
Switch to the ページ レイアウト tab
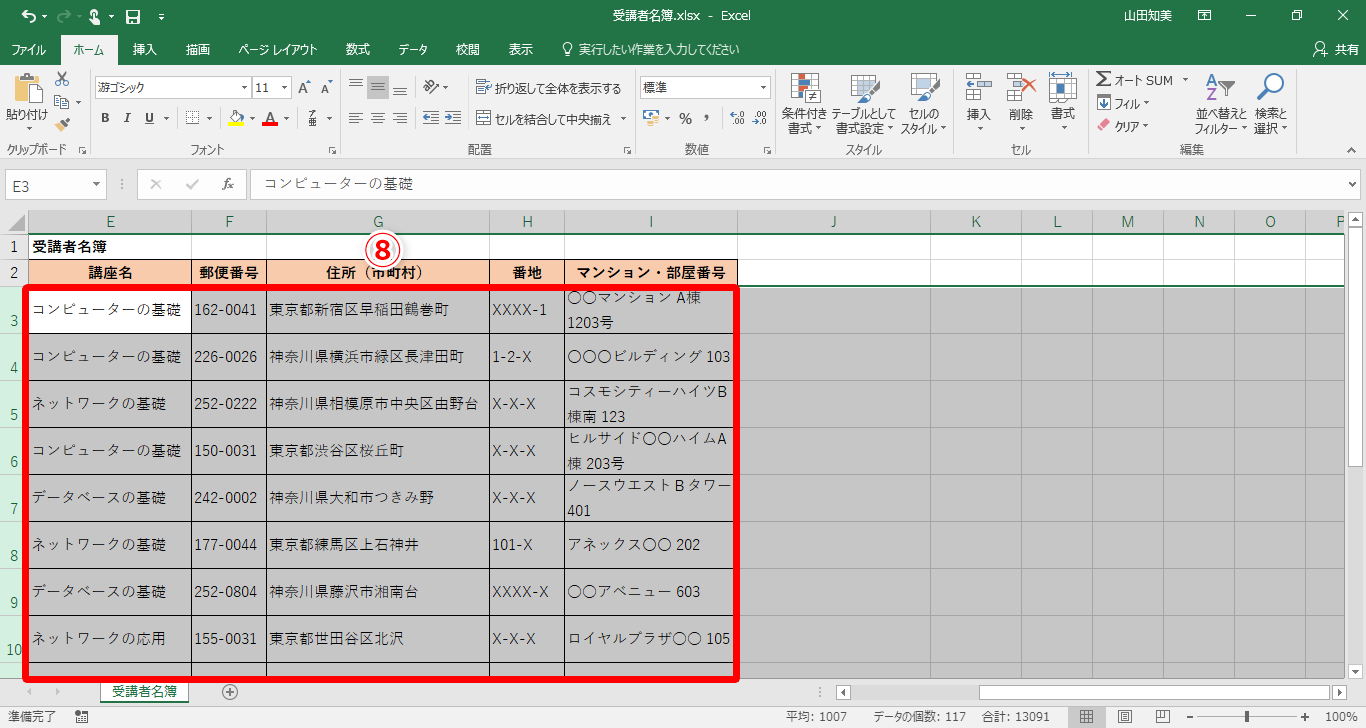pyautogui.click(x=277, y=49)
